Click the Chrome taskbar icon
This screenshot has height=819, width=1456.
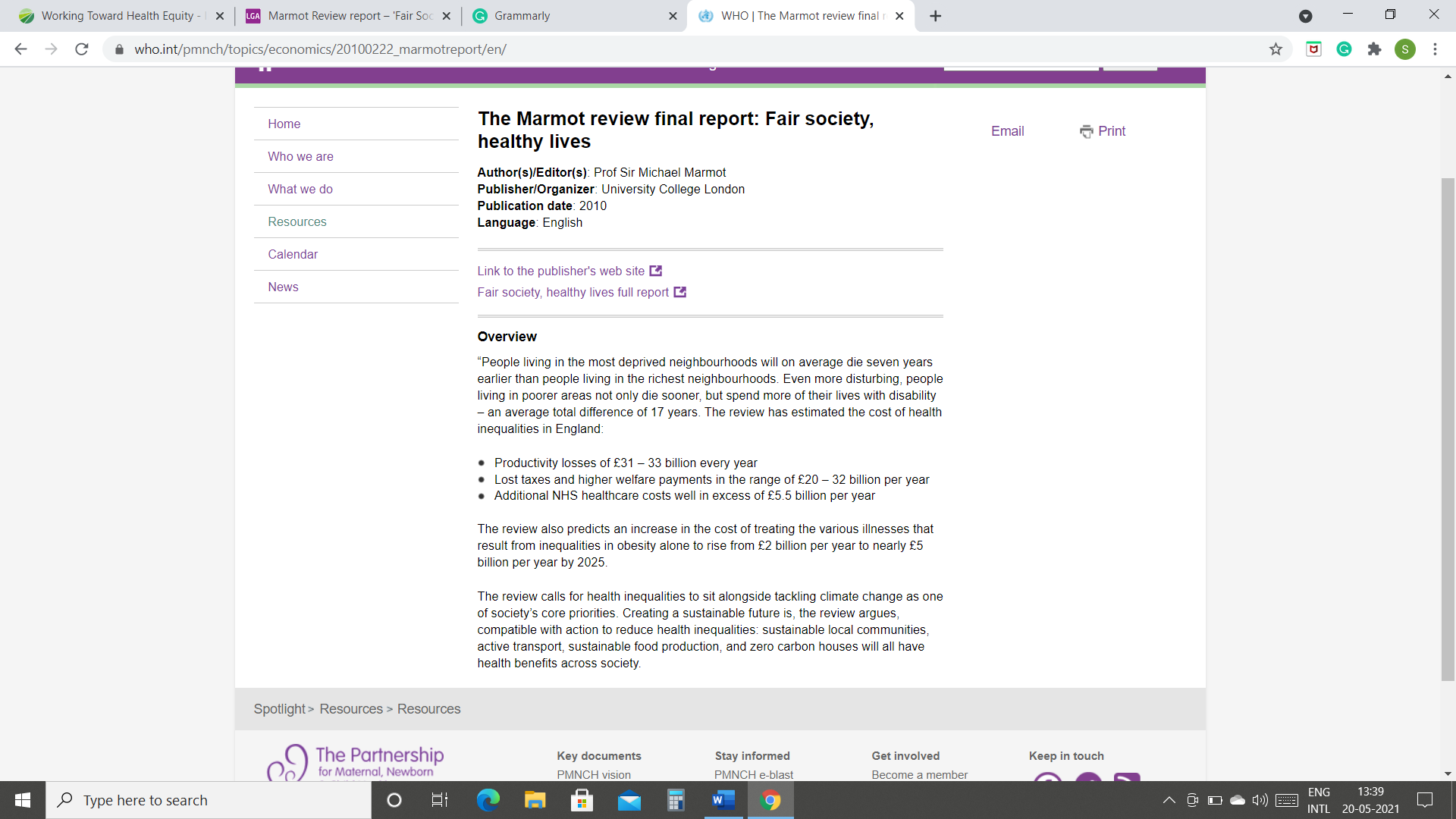770,800
